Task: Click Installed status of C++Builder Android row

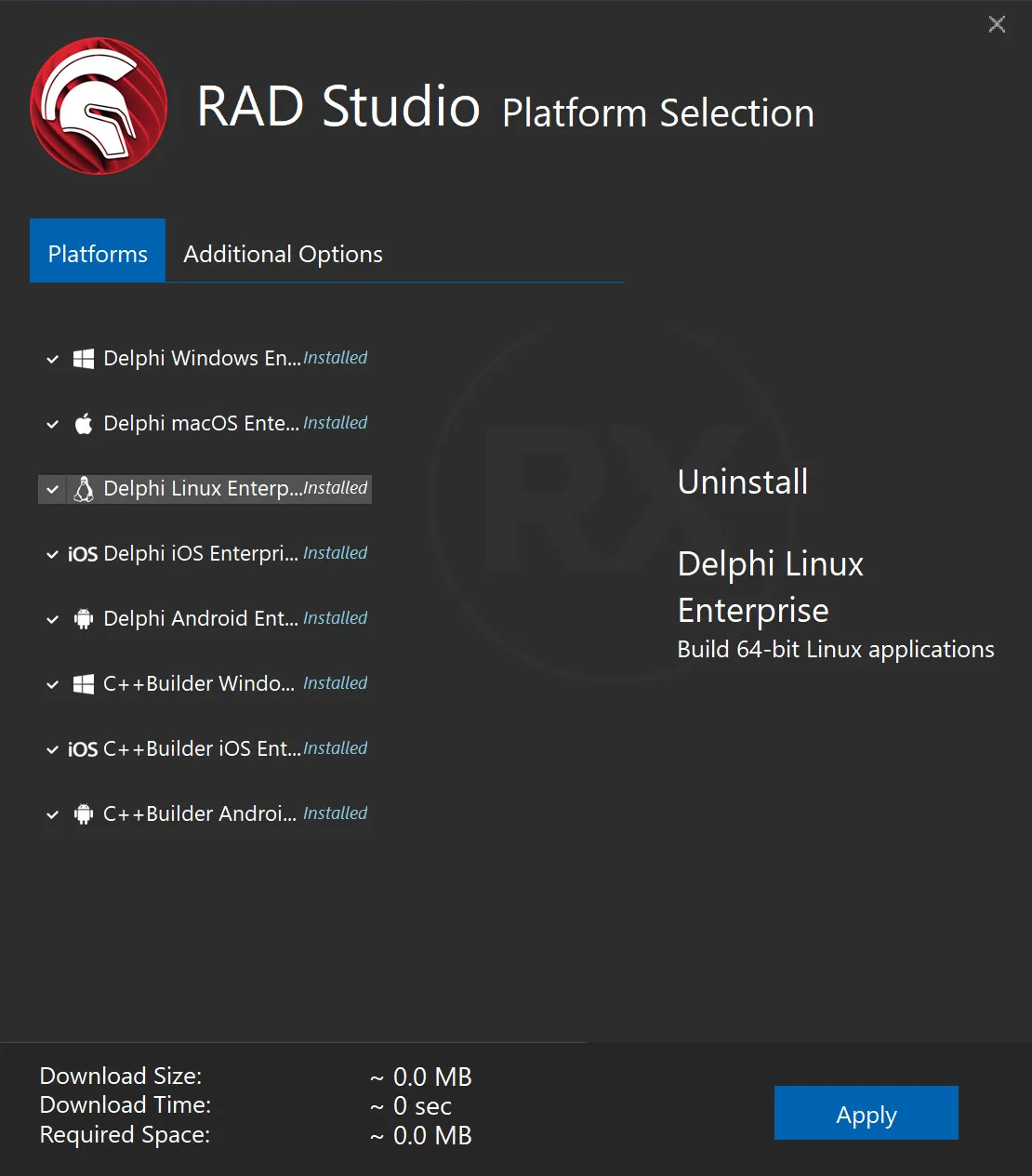Action: [x=336, y=813]
